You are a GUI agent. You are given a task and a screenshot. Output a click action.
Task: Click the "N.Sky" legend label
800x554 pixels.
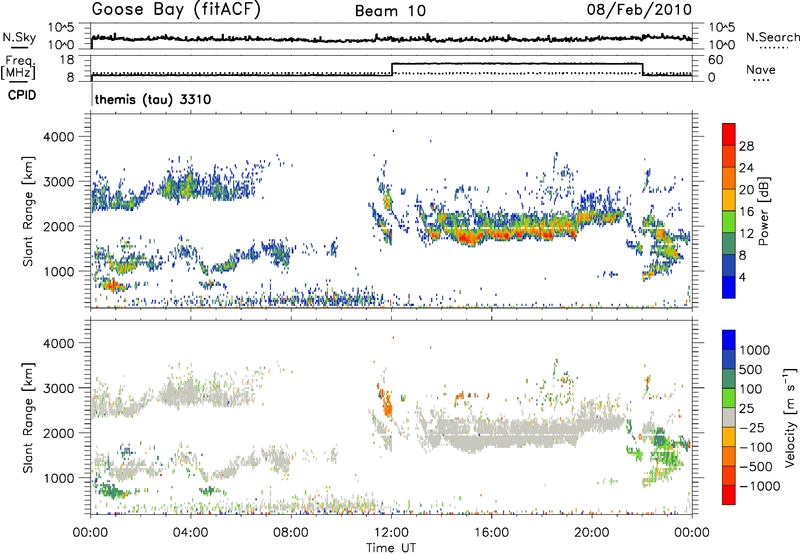click(x=19, y=37)
